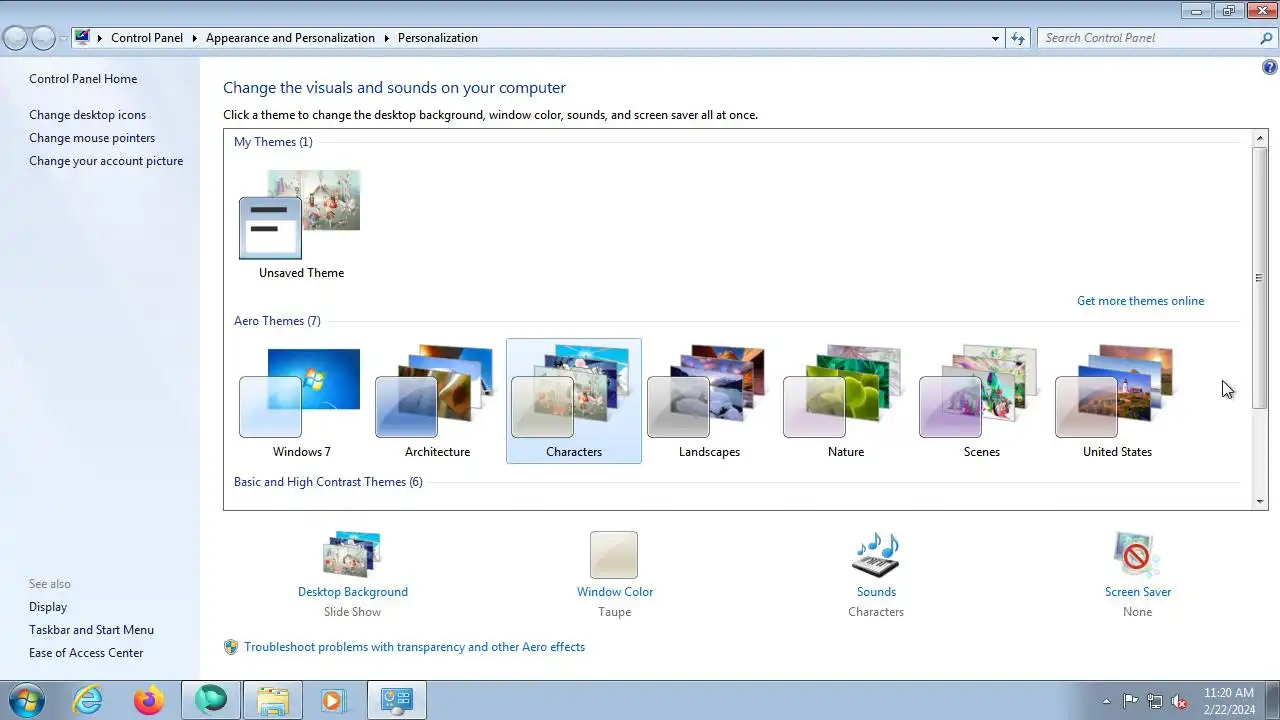Expand arrow after Appearance and Personalization breadcrumb
This screenshot has height=720, width=1280.
click(x=386, y=38)
